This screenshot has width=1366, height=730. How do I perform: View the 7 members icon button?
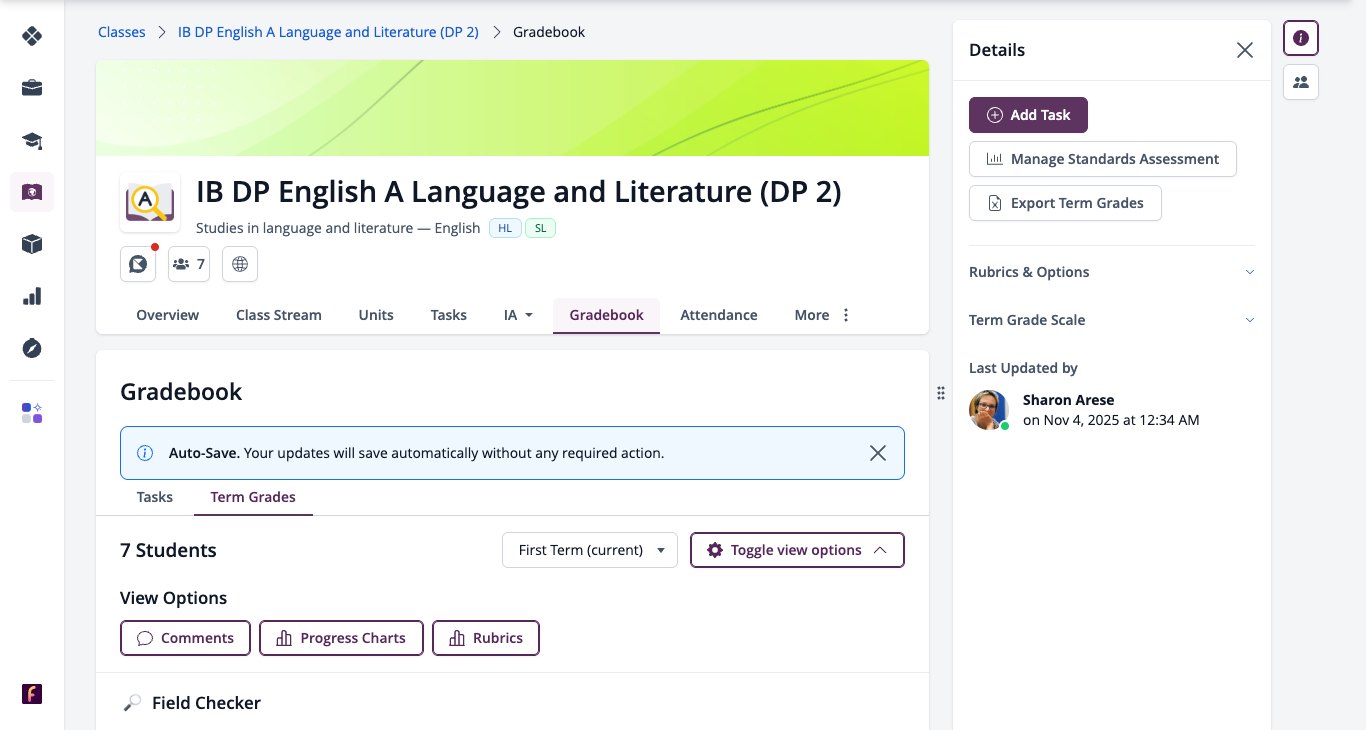coord(189,264)
